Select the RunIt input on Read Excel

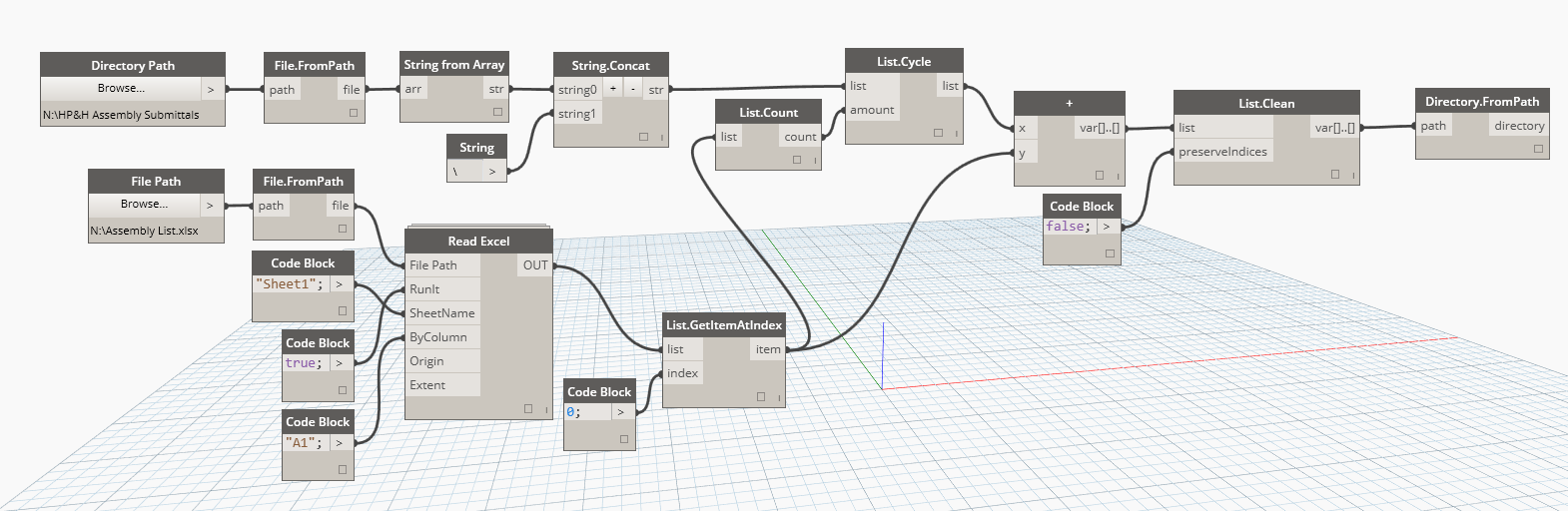click(x=443, y=289)
